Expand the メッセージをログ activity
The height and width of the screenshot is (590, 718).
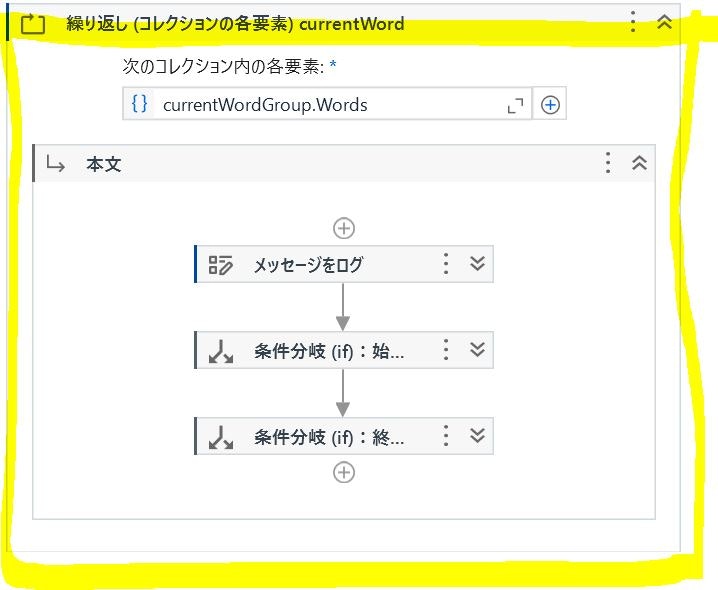click(x=477, y=263)
